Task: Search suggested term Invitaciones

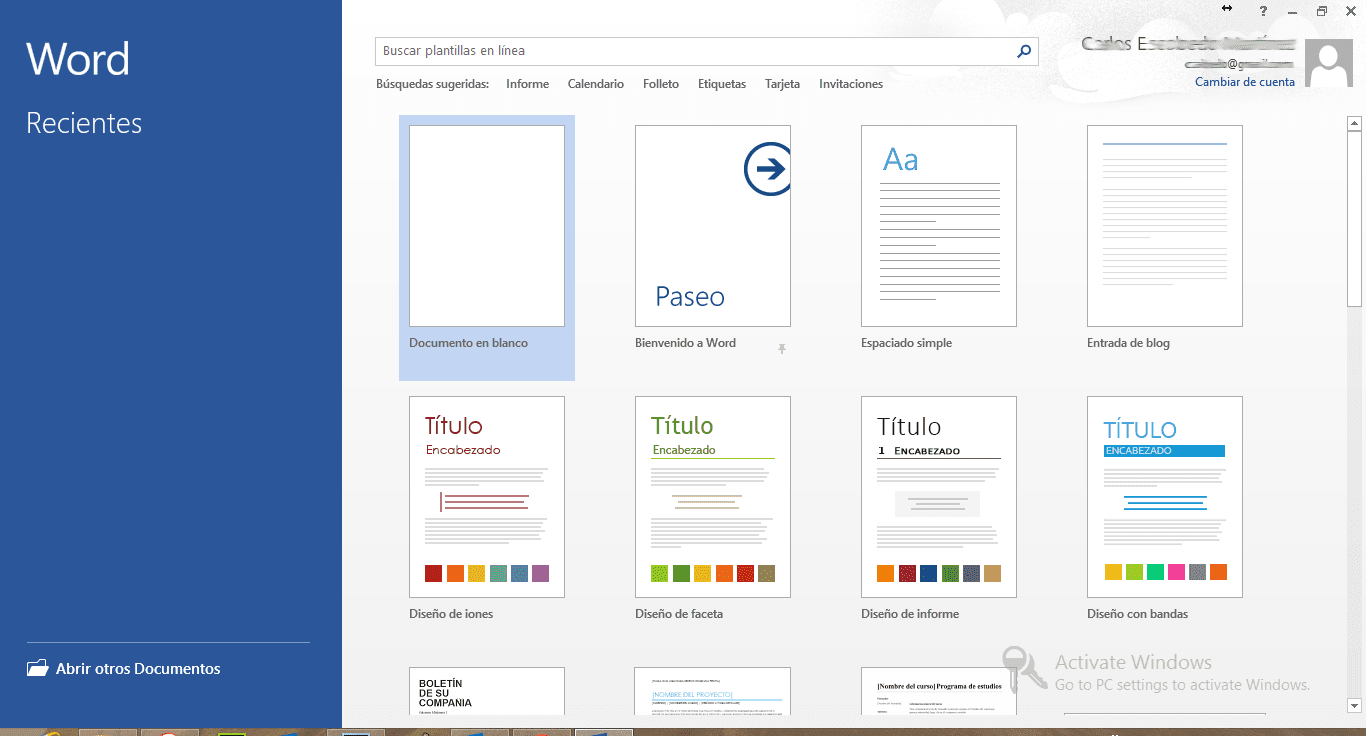Action: 851,84
